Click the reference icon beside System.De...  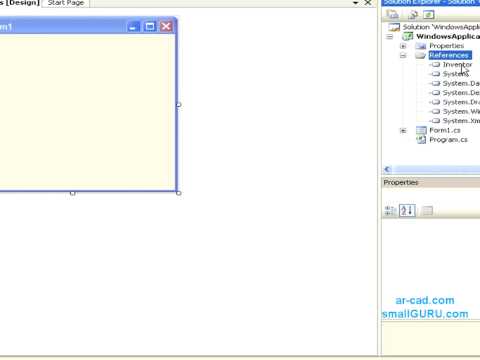pyautogui.click(x=435, y=93)
